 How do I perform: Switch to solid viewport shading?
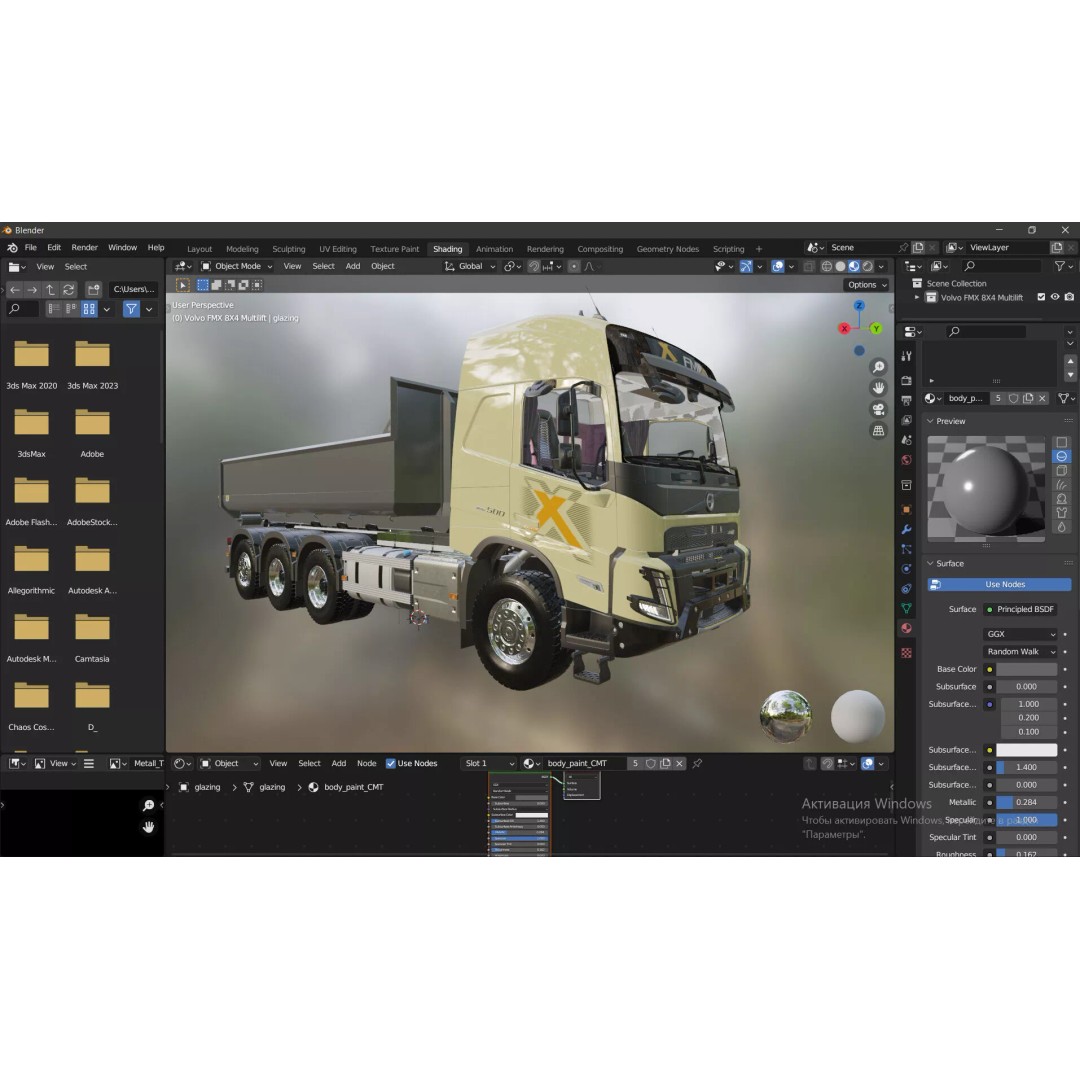(x=840, y=267)
